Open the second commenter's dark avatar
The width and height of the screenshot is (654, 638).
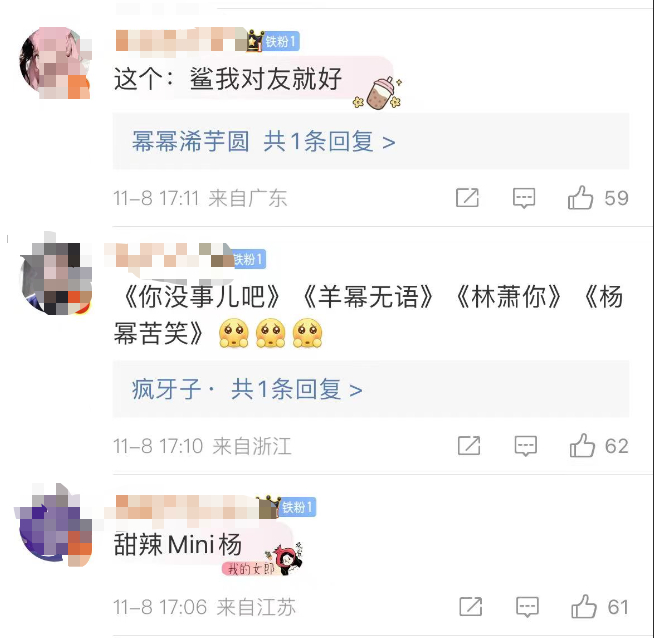[x=55, y=279]
